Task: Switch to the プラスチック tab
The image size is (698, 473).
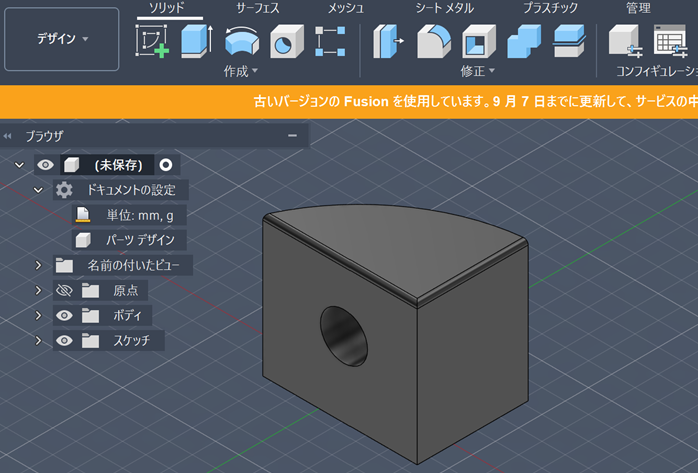Action: (x=550, y=8)
